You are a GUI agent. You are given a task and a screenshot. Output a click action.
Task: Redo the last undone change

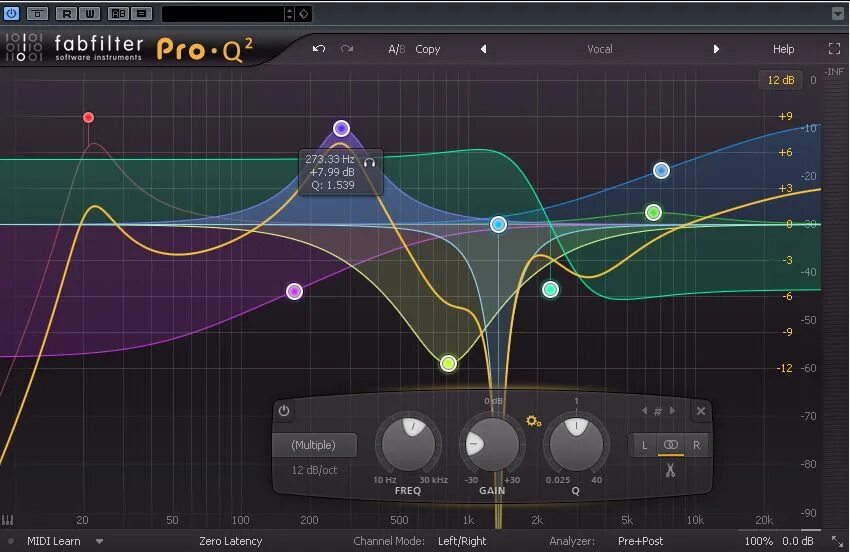(x=347, y=49)
